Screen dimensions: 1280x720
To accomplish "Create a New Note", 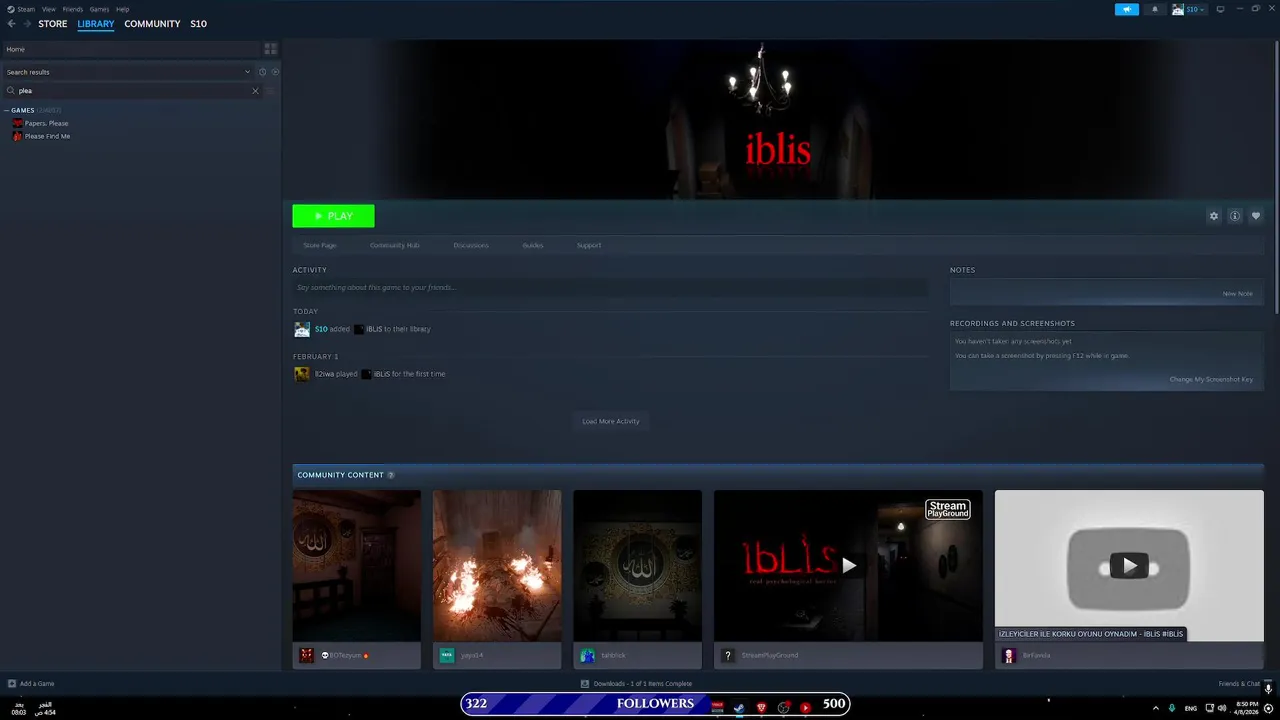I will [1237, 293].
